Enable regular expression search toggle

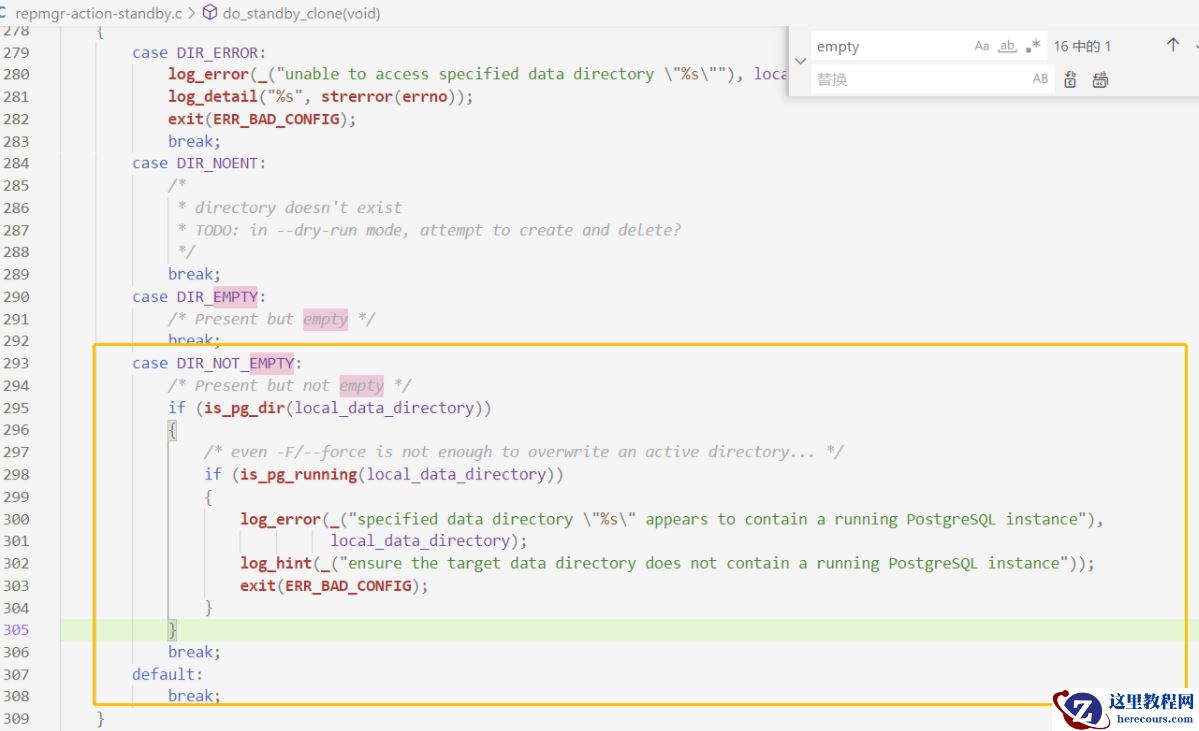pos(1033,46)
